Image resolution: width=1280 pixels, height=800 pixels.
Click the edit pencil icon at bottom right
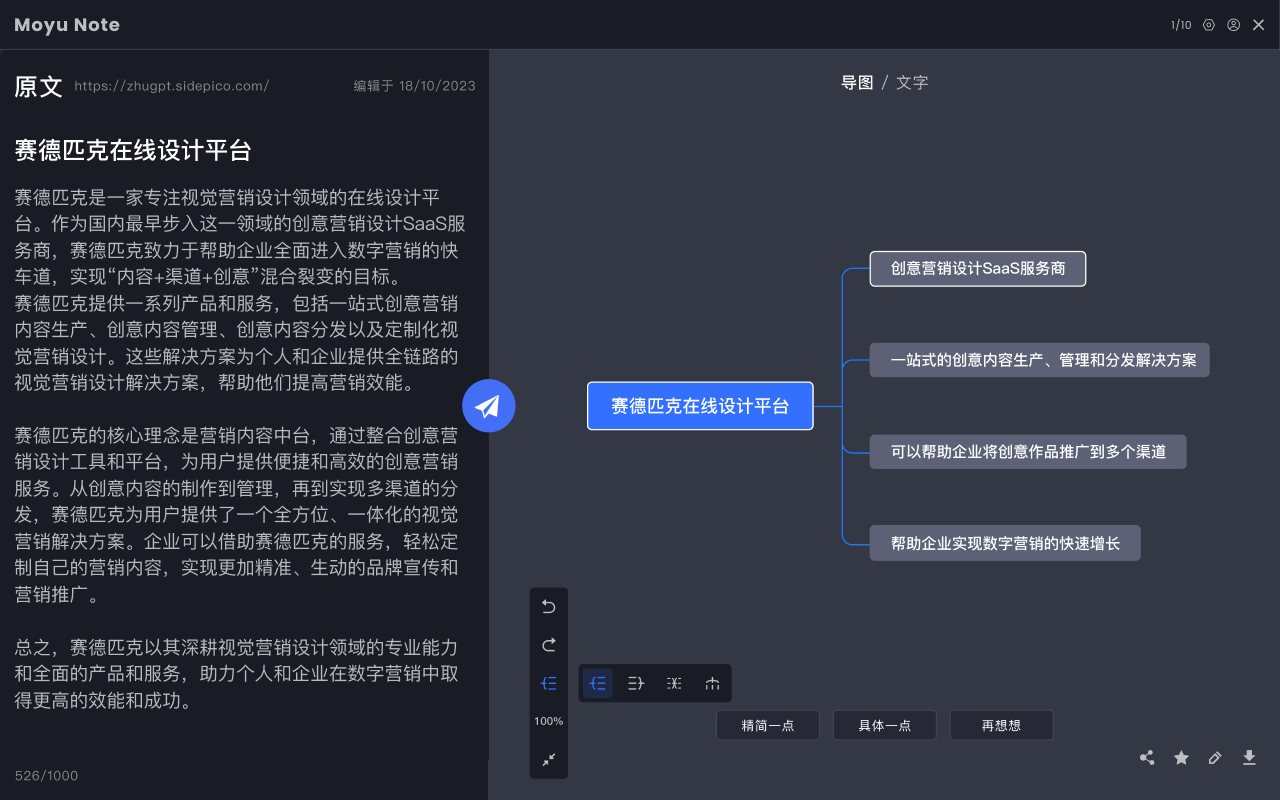1215,757
